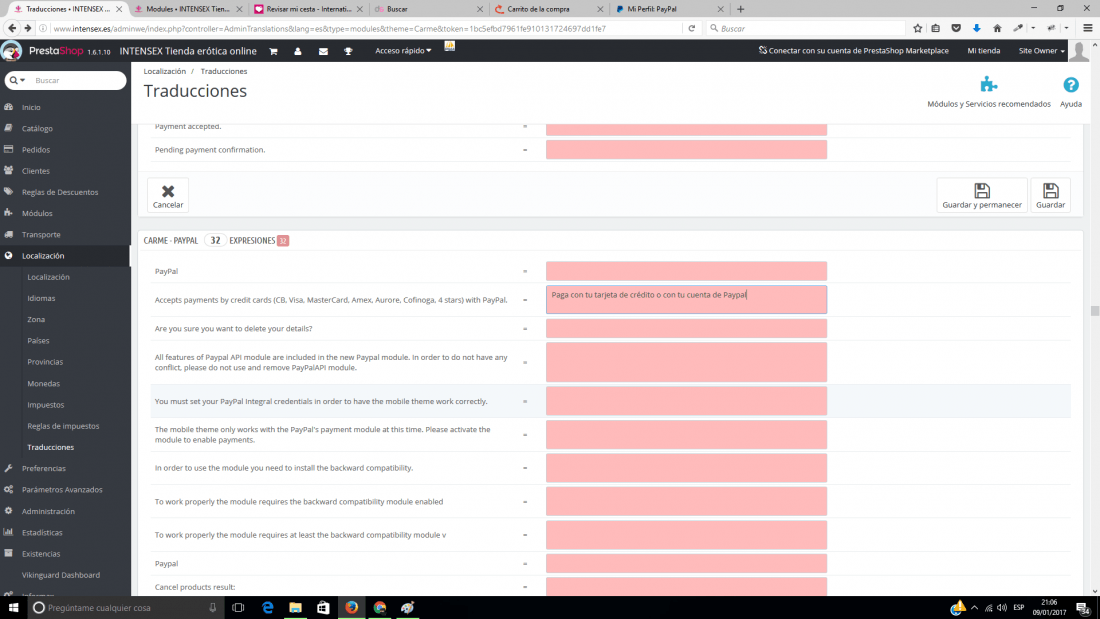
Task: Select Provincias submenu item
Action: click(x=45, y=362)
